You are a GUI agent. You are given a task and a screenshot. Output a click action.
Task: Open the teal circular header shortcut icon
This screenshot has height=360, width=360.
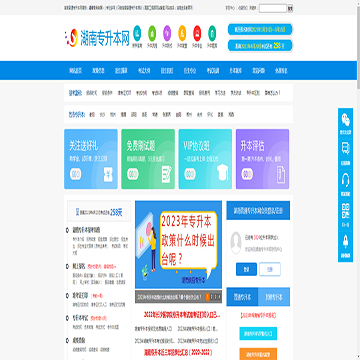point(137,33)
